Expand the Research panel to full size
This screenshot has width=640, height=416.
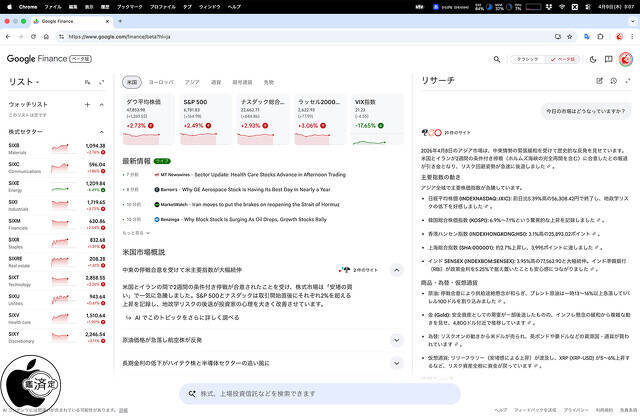627,81
